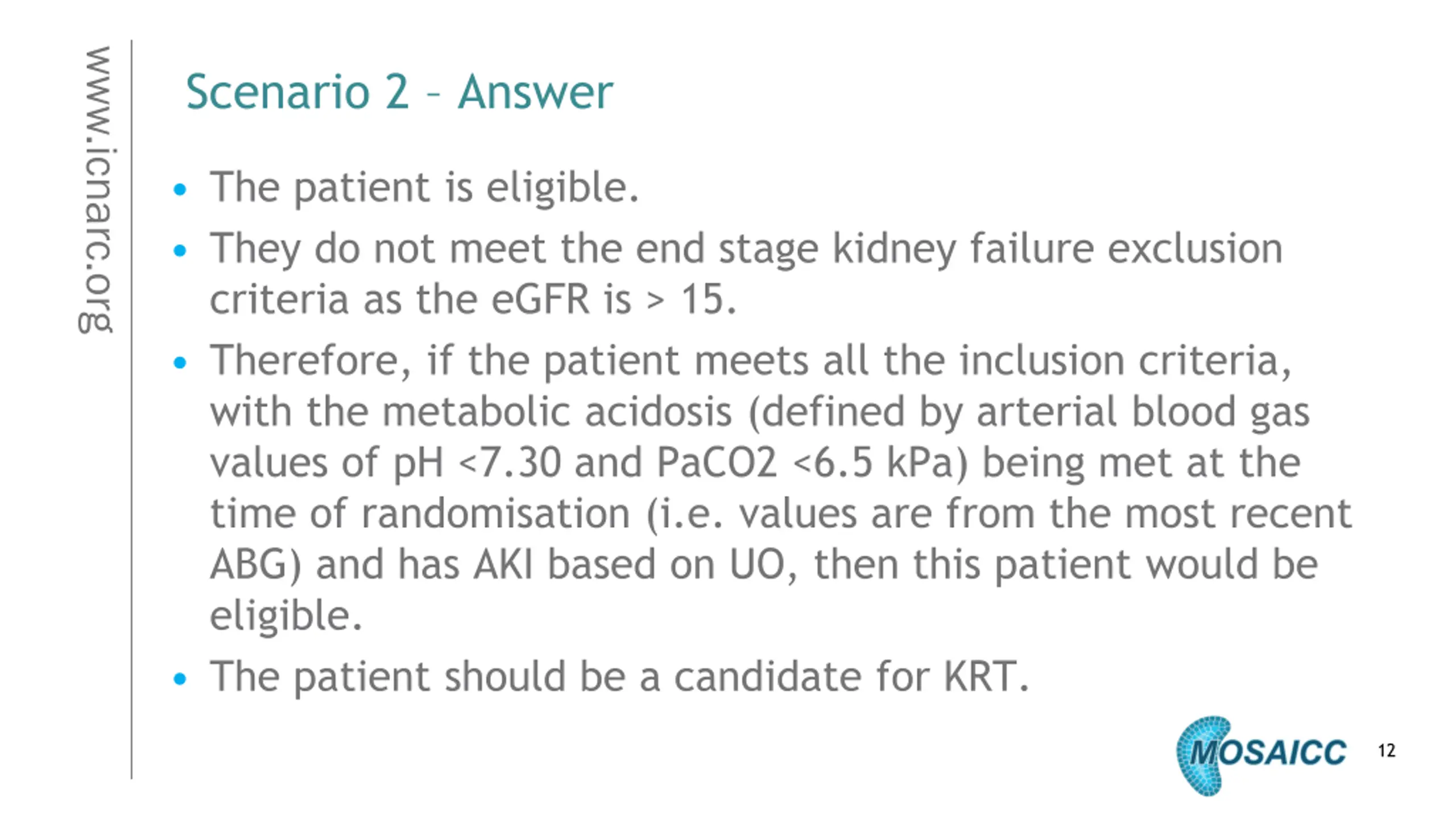Click the value 'PaCO2 <6.5 kPa'
This screenshot has width=1456, height=819.
812,463
